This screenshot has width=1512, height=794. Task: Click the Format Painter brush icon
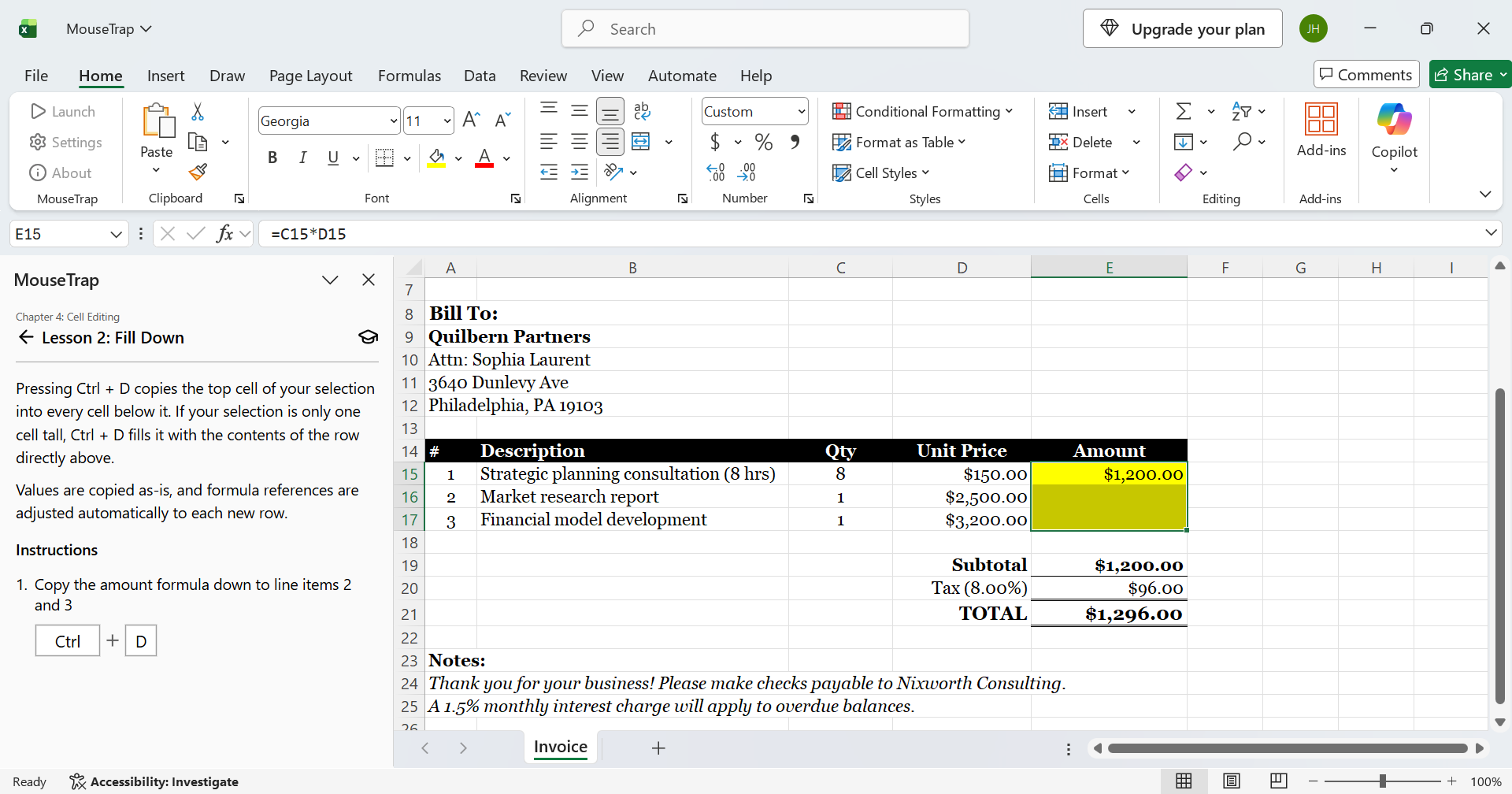click(198, 172)
